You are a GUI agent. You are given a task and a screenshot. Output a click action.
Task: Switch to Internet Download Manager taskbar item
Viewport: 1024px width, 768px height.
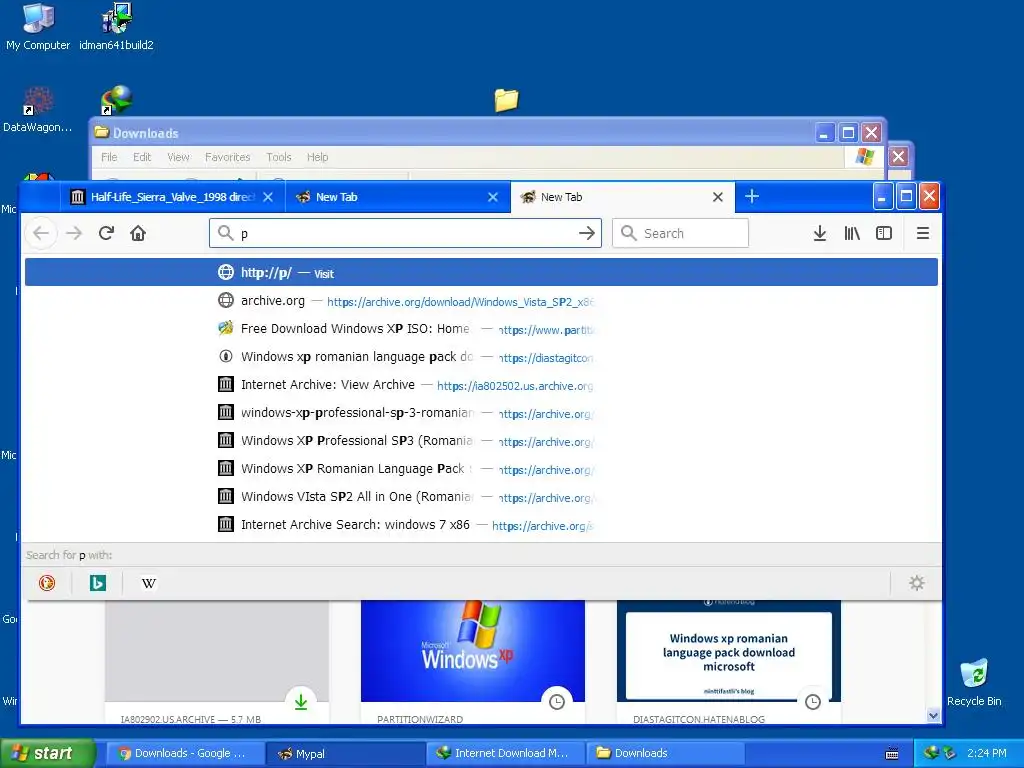(x=506, y=753)
